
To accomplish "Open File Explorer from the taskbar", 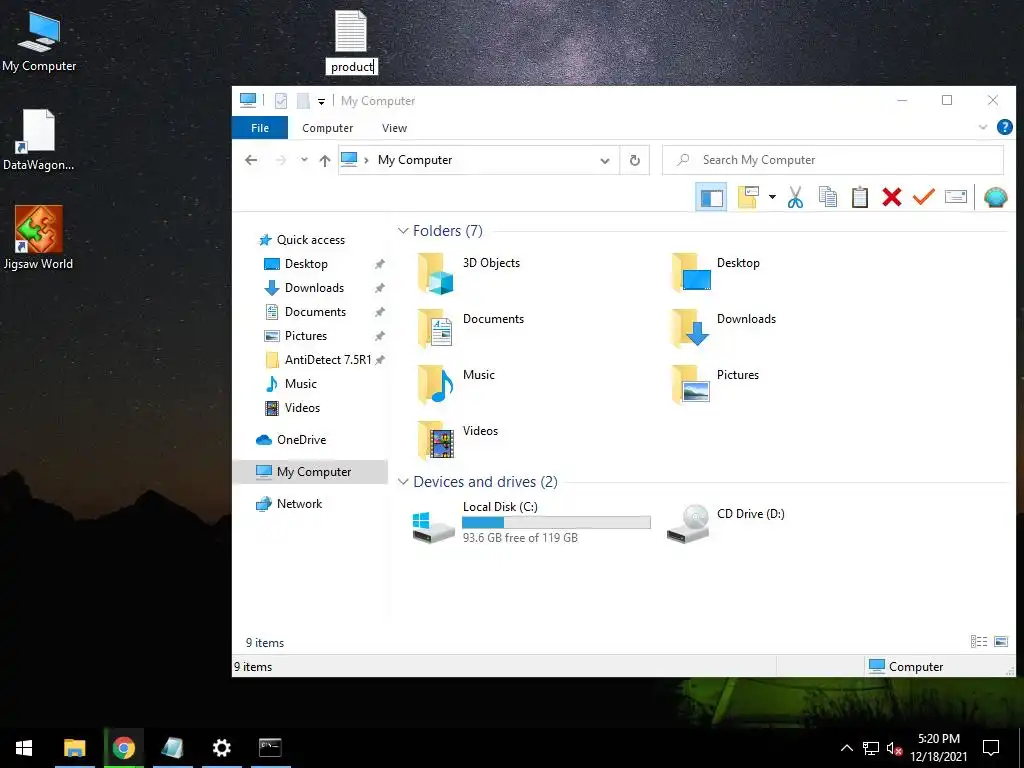I will 74,748.
